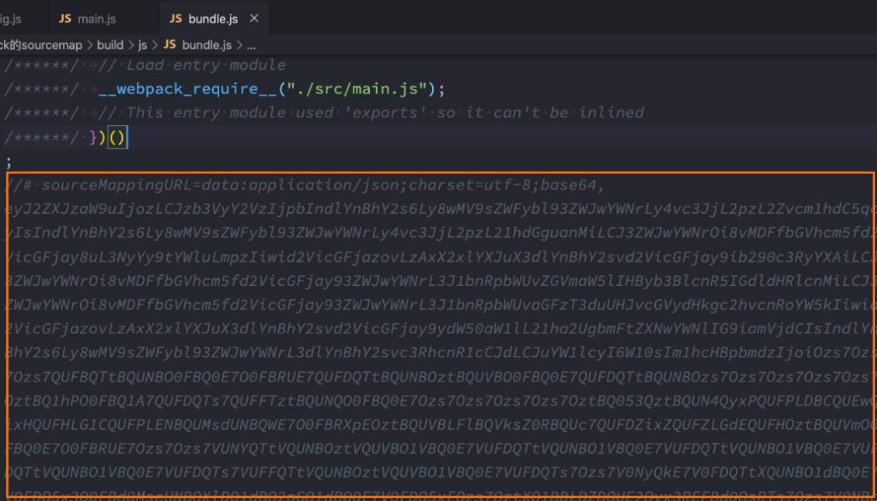
Task: Click the JS file icon on bundle.js tab
Action: [176, 19]
